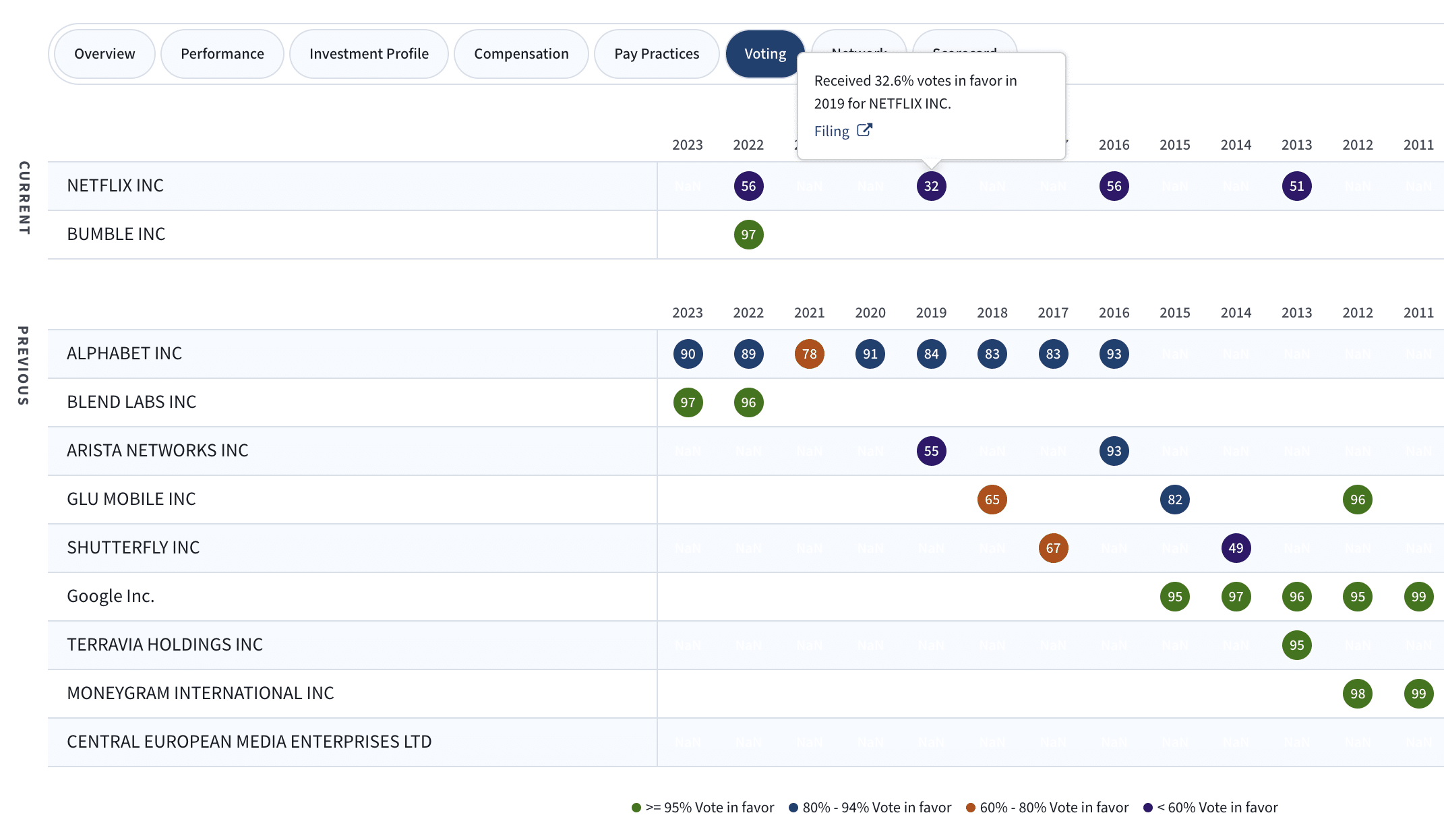Screen dimensions: 1444x840
Task: Open the Investment Profile tab
Action: pos(369,54)
